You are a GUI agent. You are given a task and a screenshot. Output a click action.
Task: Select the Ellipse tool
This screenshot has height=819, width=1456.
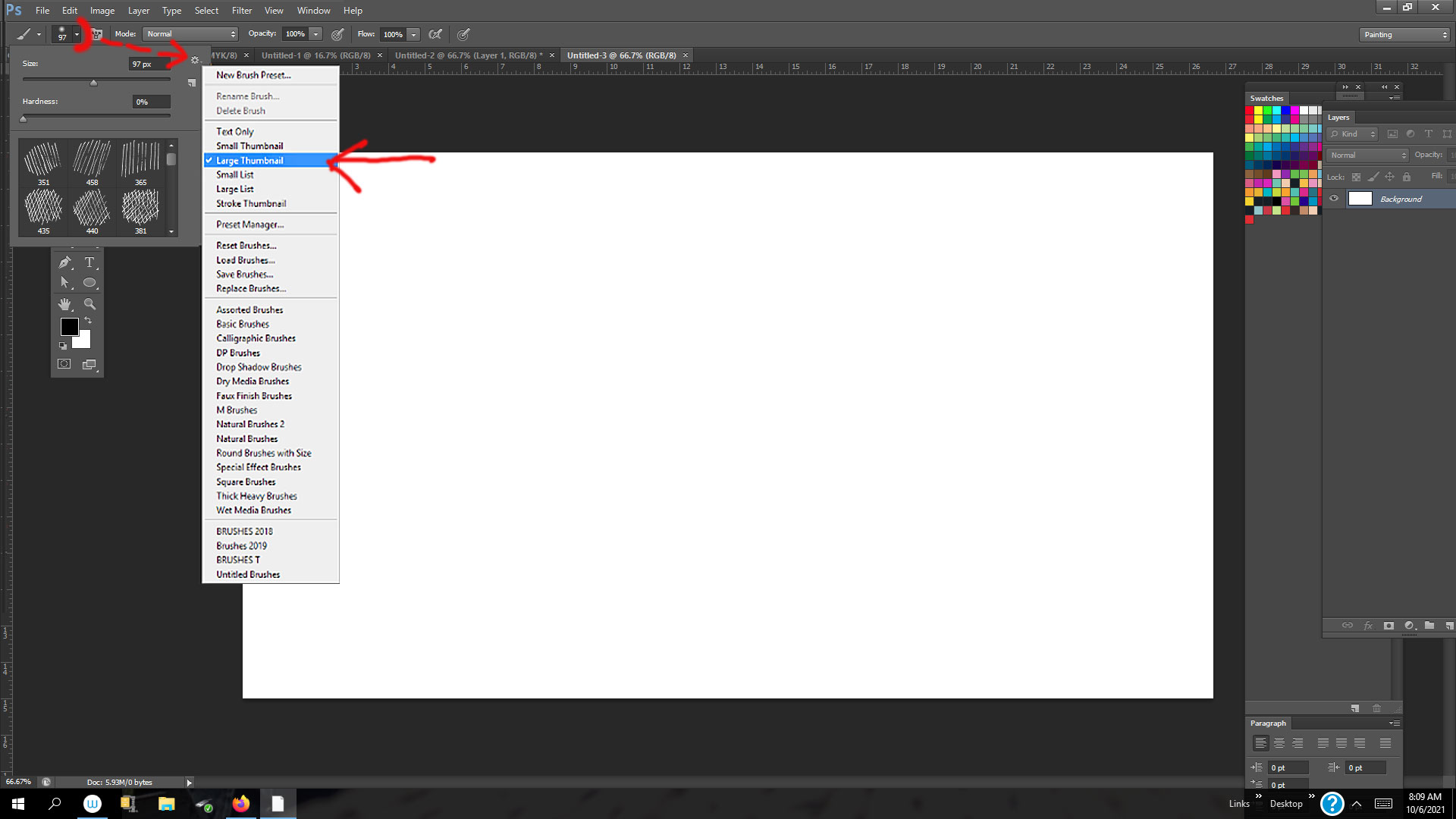click(x=90, y=282)
